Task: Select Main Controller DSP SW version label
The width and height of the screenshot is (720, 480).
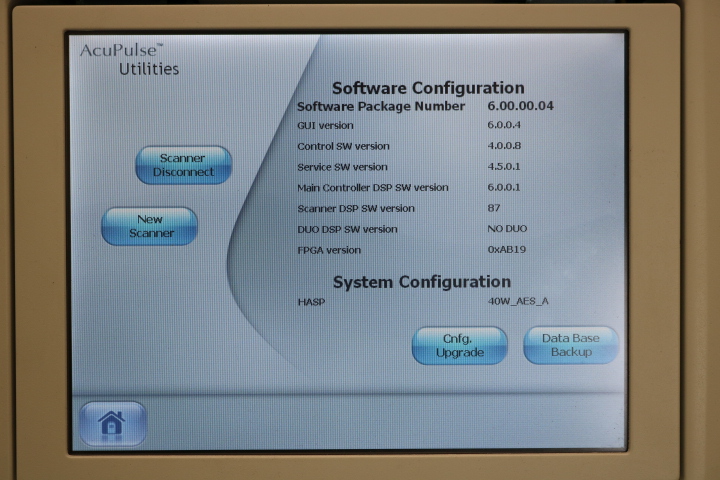Action: 372,187
